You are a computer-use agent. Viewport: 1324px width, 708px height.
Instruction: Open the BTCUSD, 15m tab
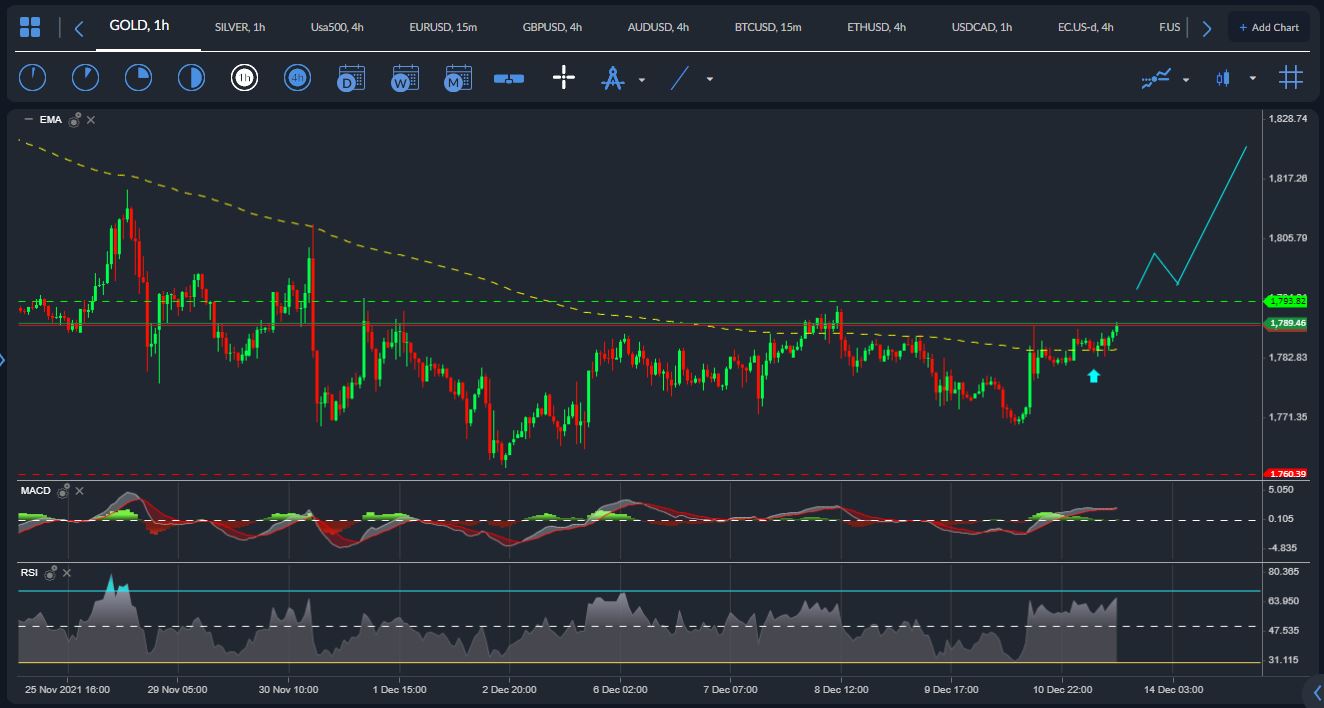[768, 27]
